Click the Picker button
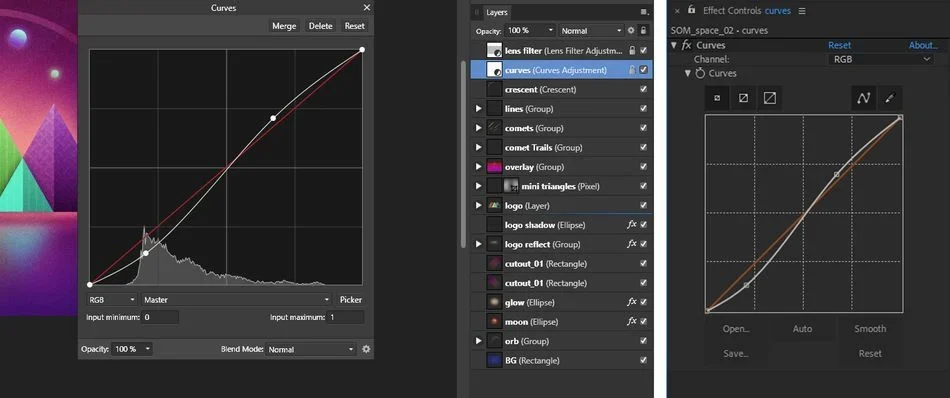 click(351, 300)
